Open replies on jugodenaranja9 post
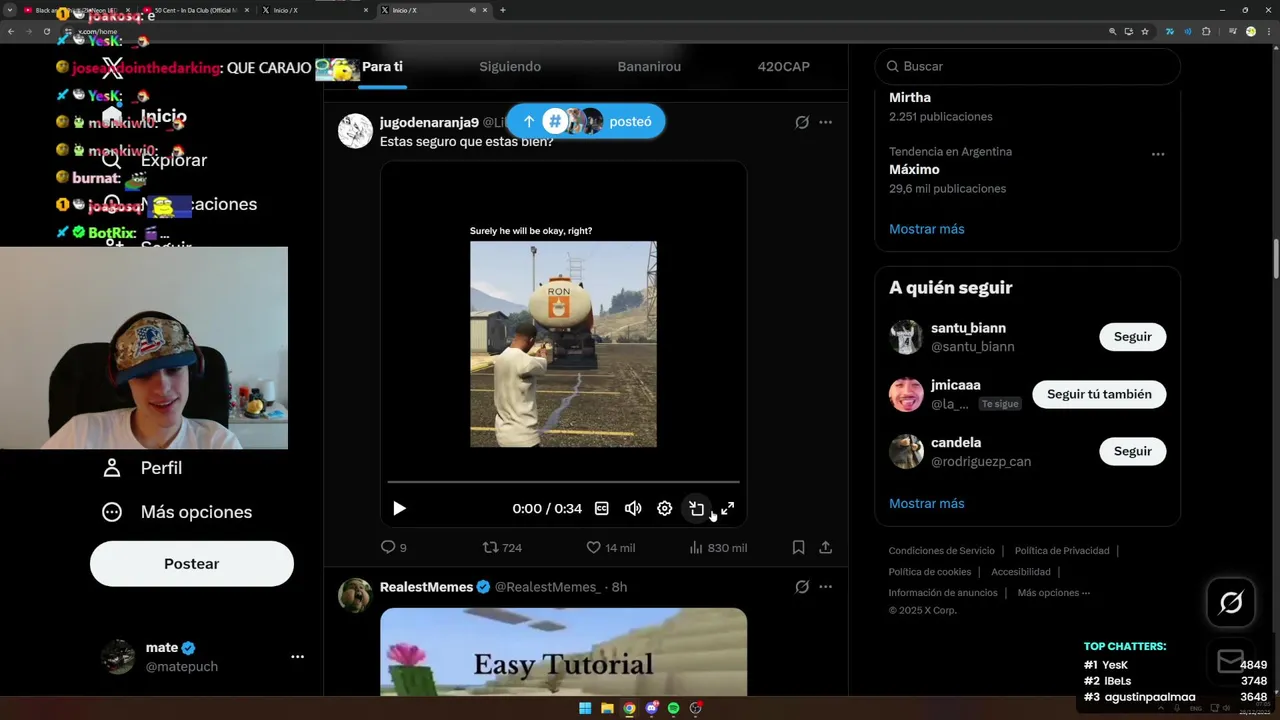The image size is (1280, 720). click(x=394, y=547)
